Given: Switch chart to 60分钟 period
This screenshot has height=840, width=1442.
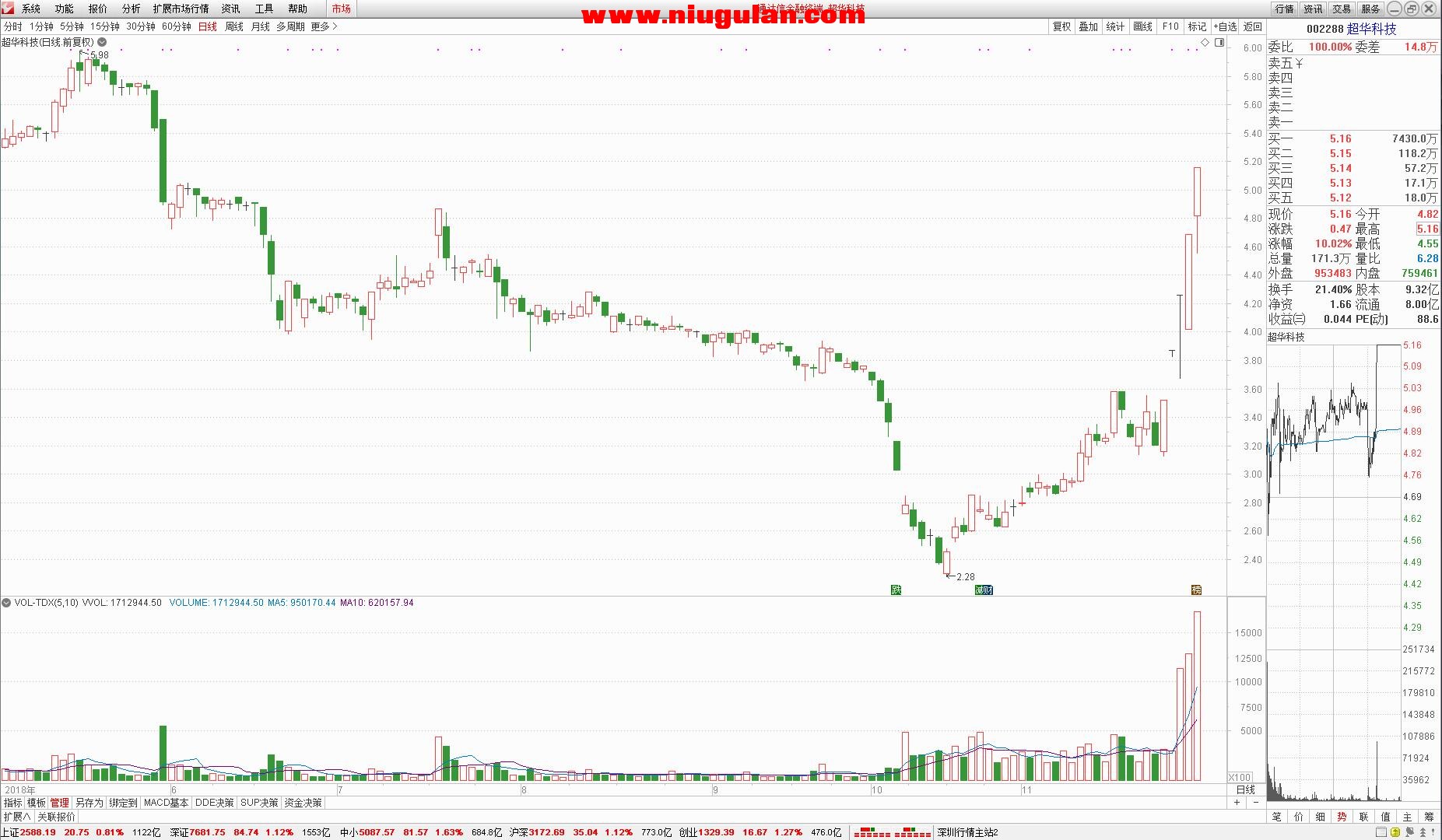Looking at the screenshot, I should (177, 26).
